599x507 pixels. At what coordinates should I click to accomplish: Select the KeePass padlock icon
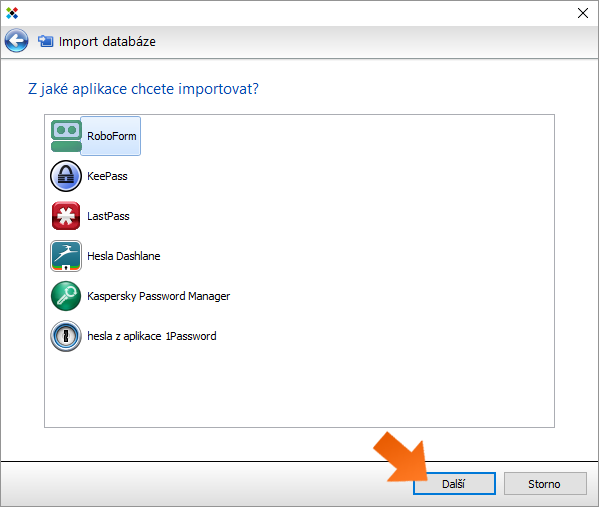tap(66, 176)
